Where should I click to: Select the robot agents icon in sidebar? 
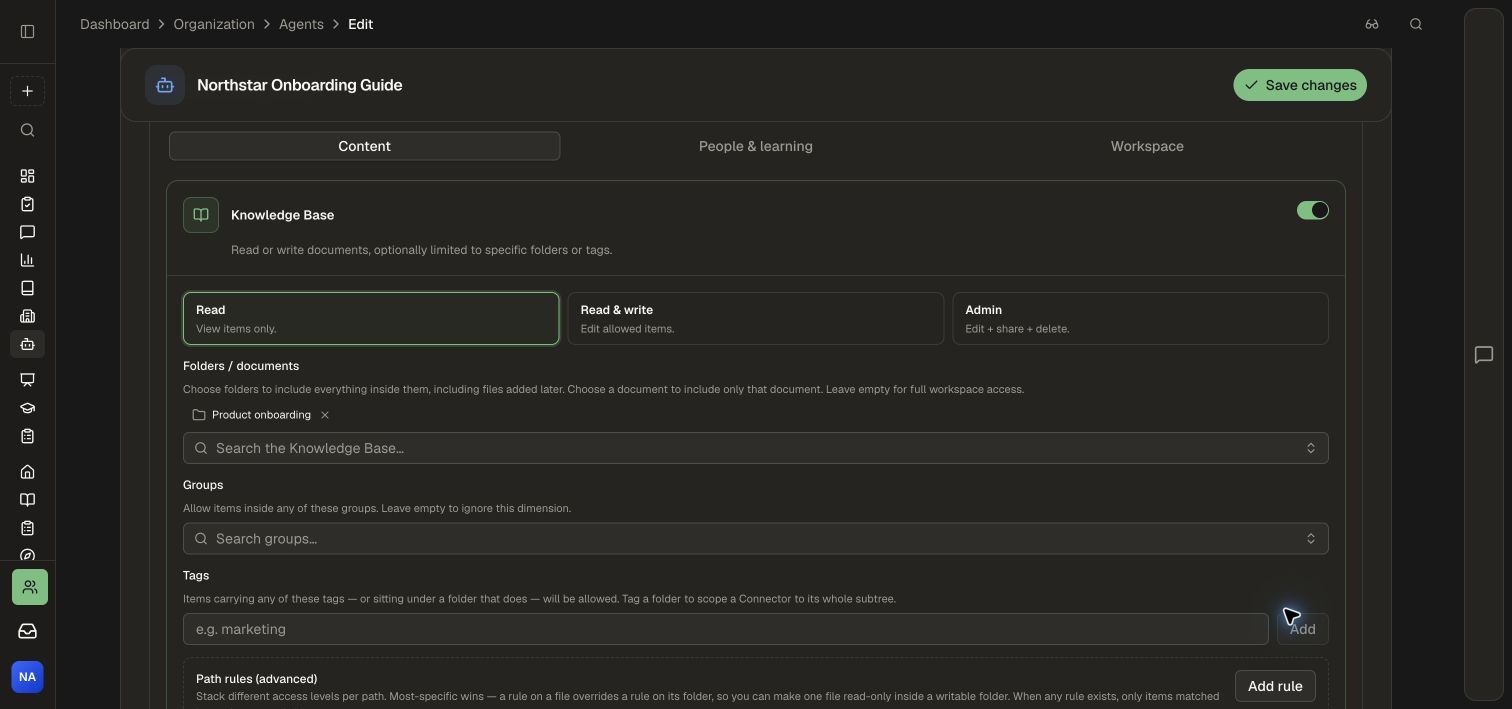(28, 344)
